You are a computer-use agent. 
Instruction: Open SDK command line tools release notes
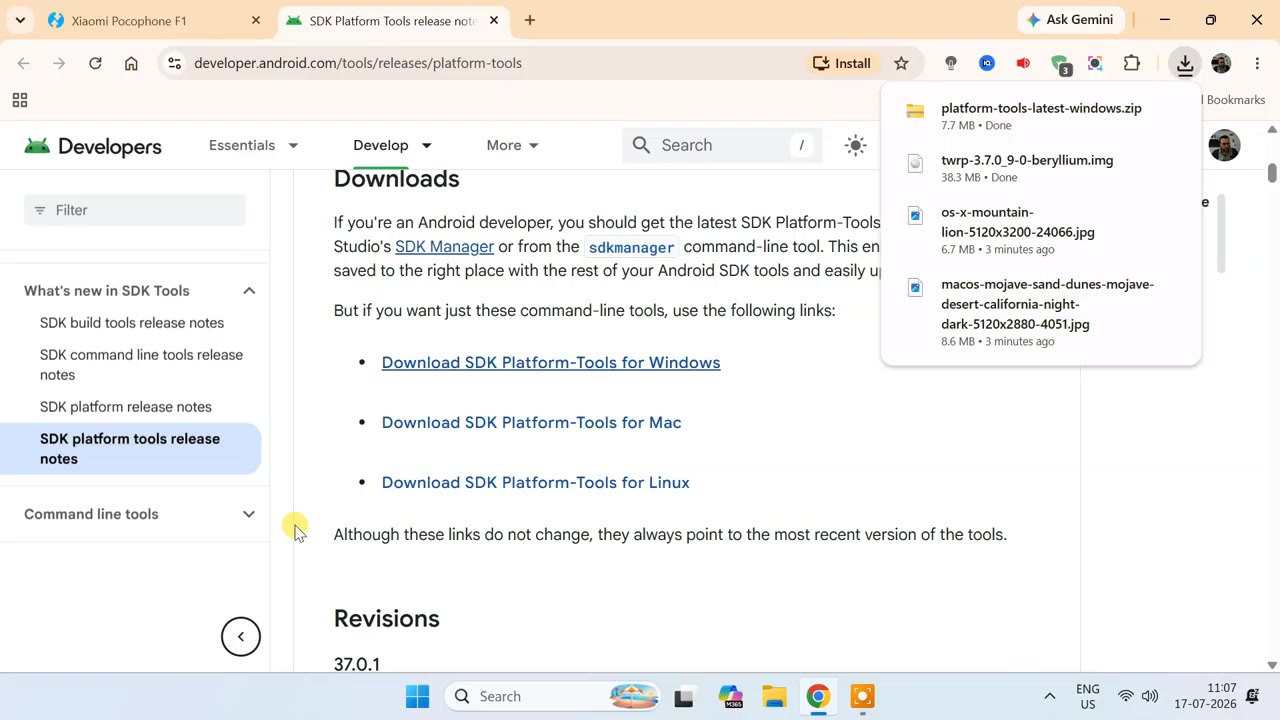coord(141,365)
